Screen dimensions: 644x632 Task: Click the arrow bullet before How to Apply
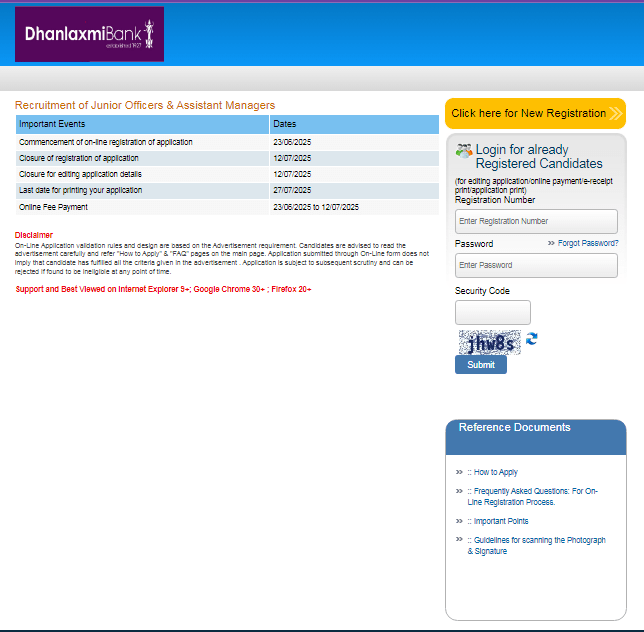[459, 472]
